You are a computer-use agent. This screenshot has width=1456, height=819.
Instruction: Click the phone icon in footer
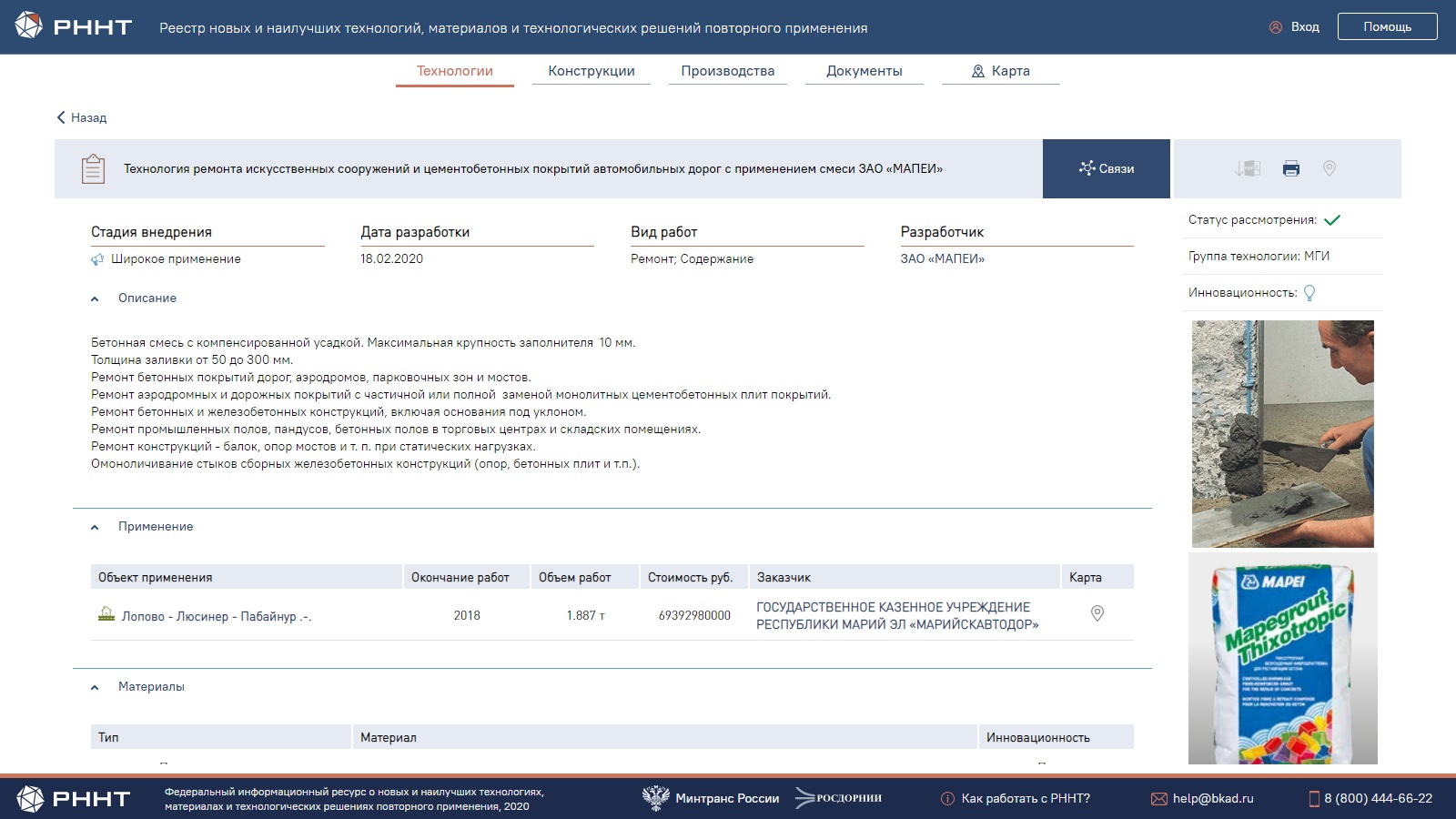point(1314,799)
